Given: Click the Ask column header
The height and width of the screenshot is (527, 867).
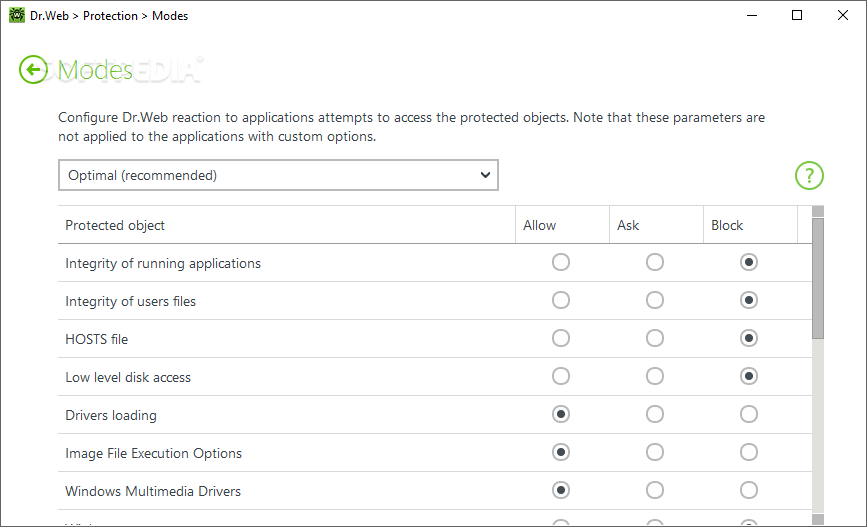Looking at the screenshot, I should coord(656,225).
